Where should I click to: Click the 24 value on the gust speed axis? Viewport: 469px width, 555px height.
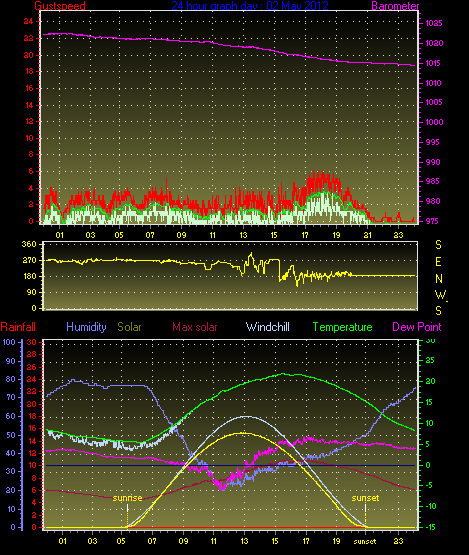(x=28, y=22)
